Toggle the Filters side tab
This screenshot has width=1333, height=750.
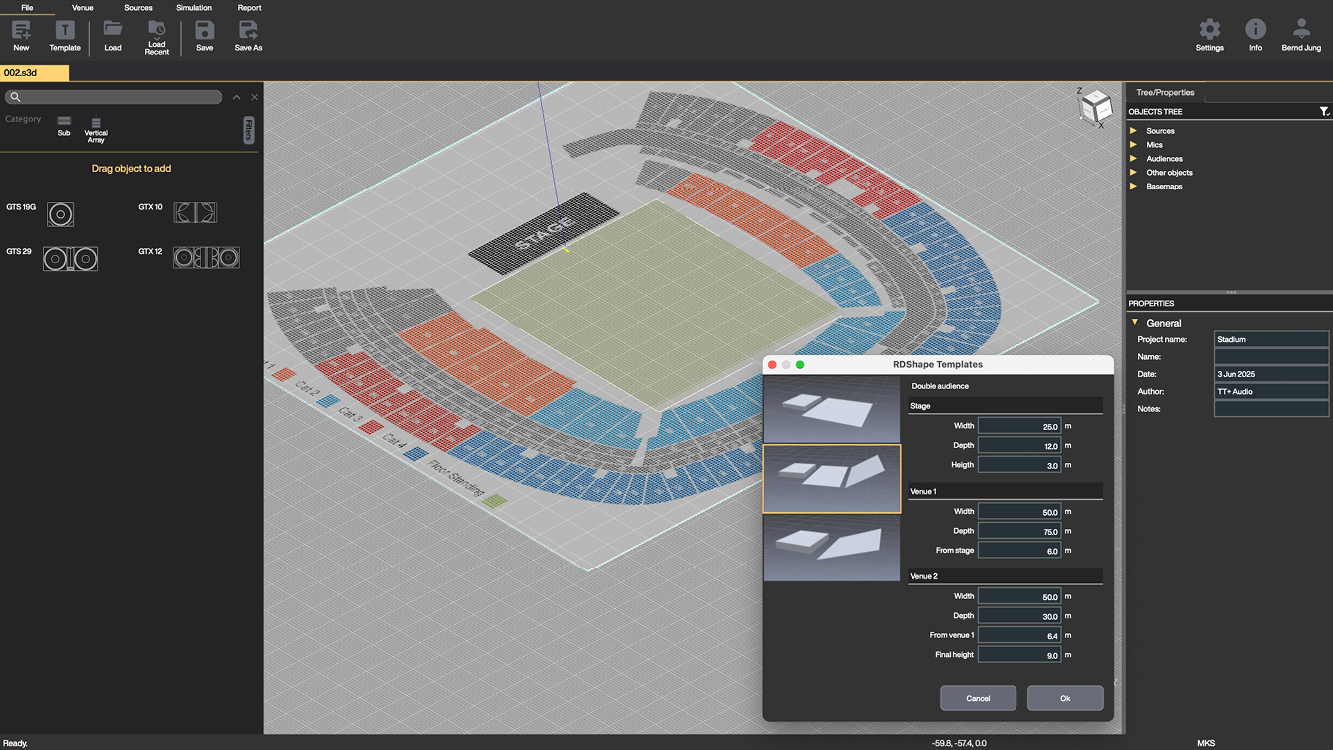click(x=249, y=131)
